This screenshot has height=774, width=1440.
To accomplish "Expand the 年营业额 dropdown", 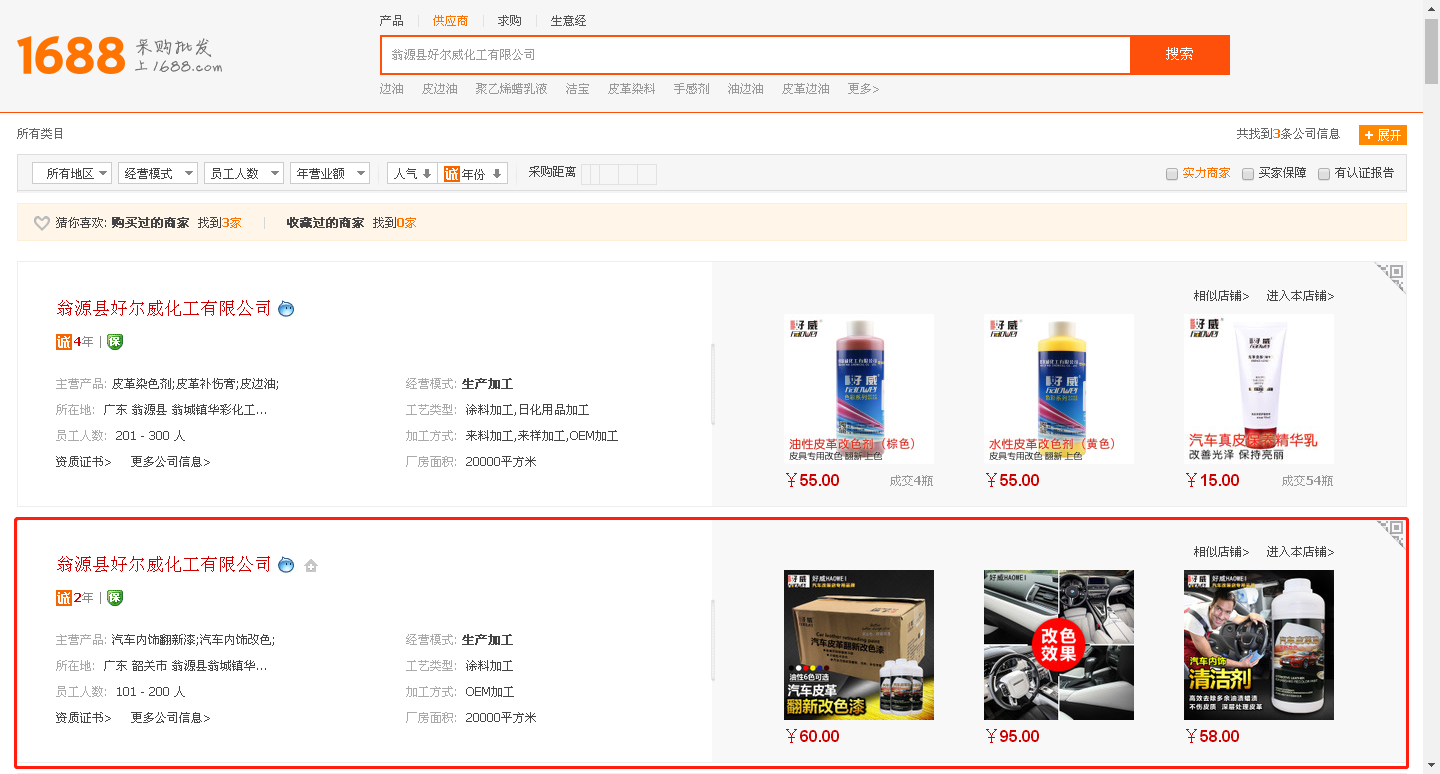I will [x=329, y=174].
